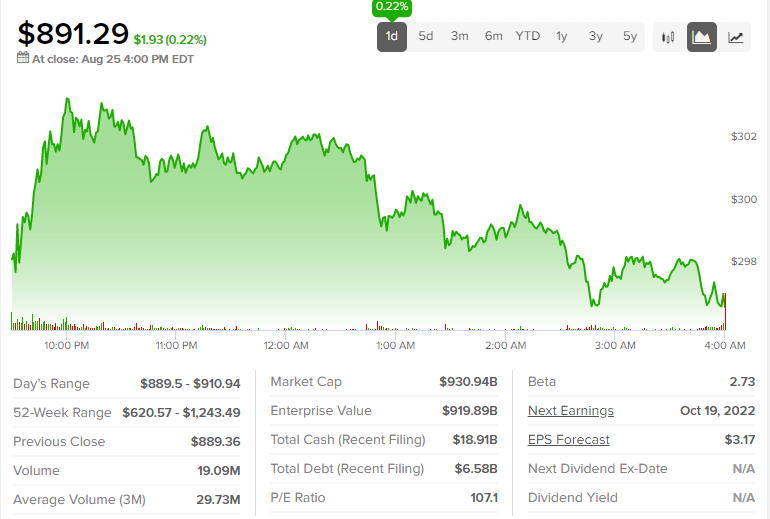The height and width of the screenshot is (519, 770).
Task: Click the N/A Next Dividend Ex-Date value
Action: (744, 468)
